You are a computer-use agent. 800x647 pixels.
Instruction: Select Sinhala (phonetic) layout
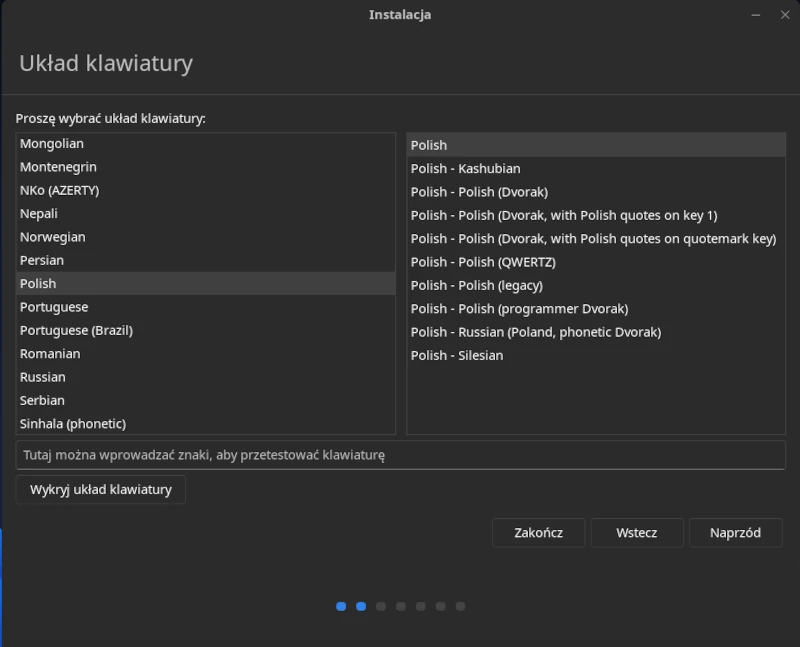[206, 424]
